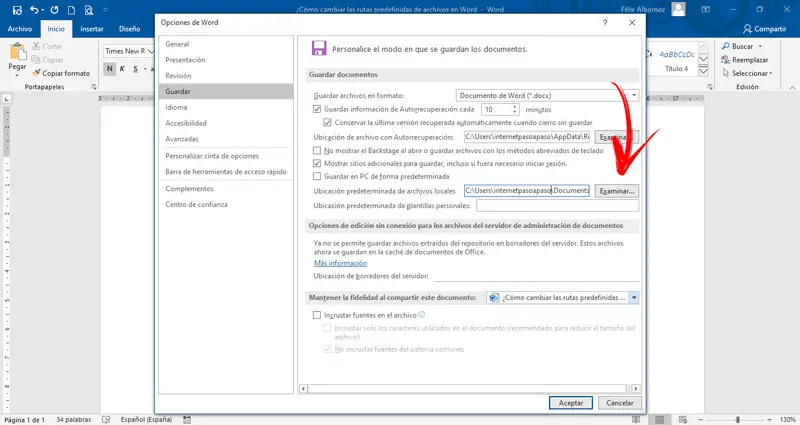Toggle Conservar la última versión recuperada checkbox
800x425 pixels.
pyautogui.click(x=328, y=122)
